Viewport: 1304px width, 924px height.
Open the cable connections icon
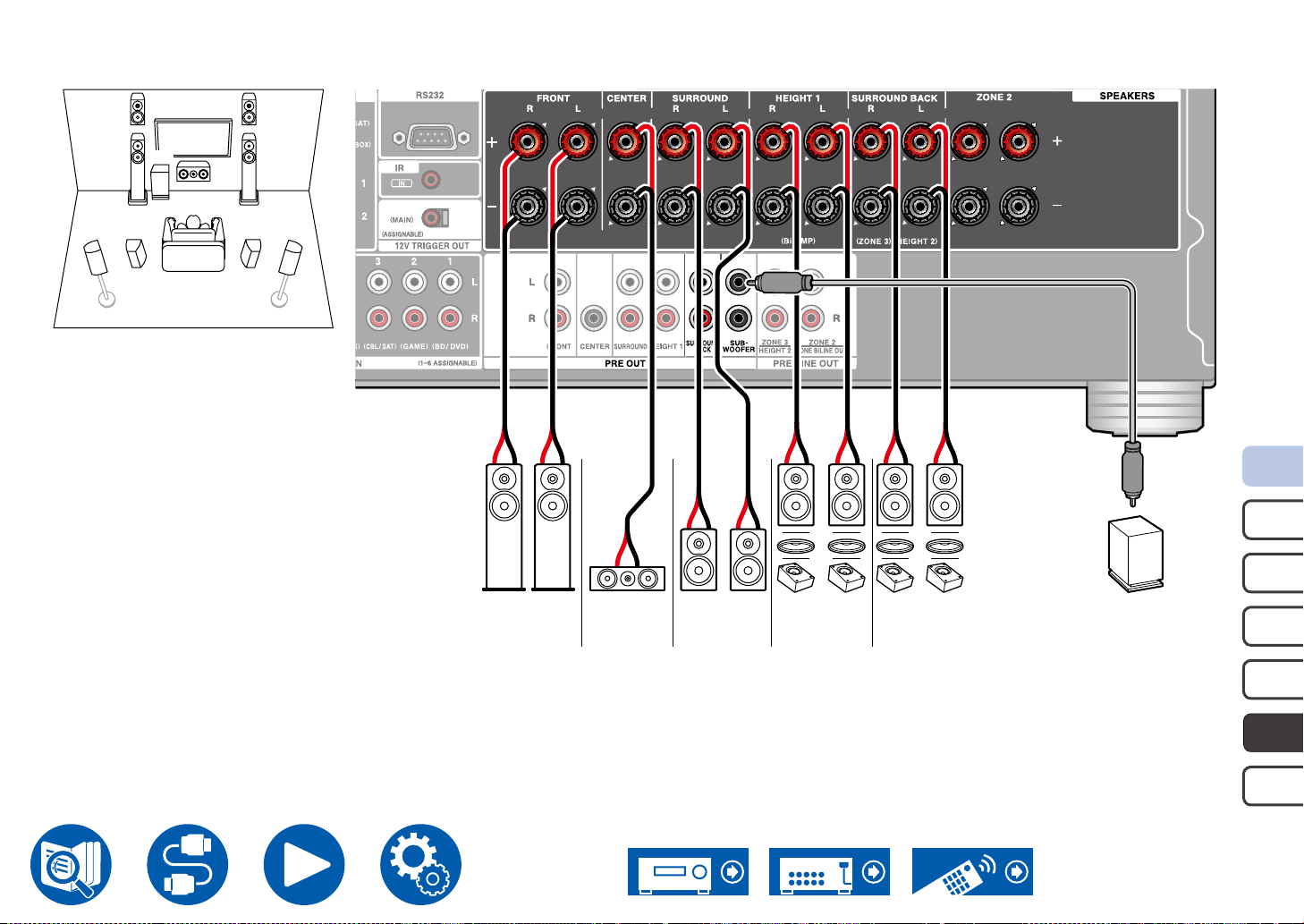188,864
